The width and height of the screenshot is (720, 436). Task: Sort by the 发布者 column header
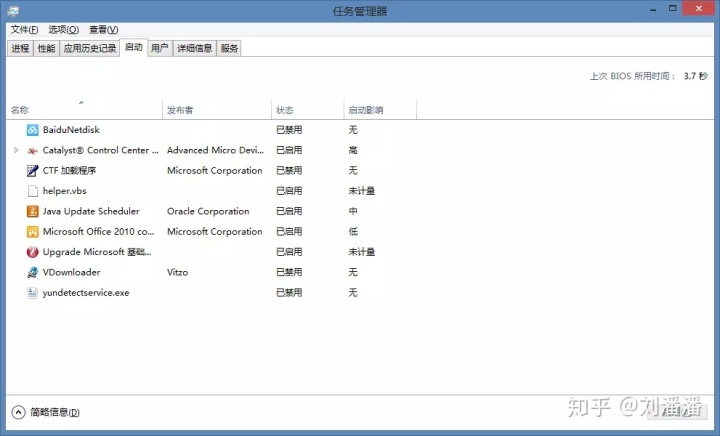(217, 110)
